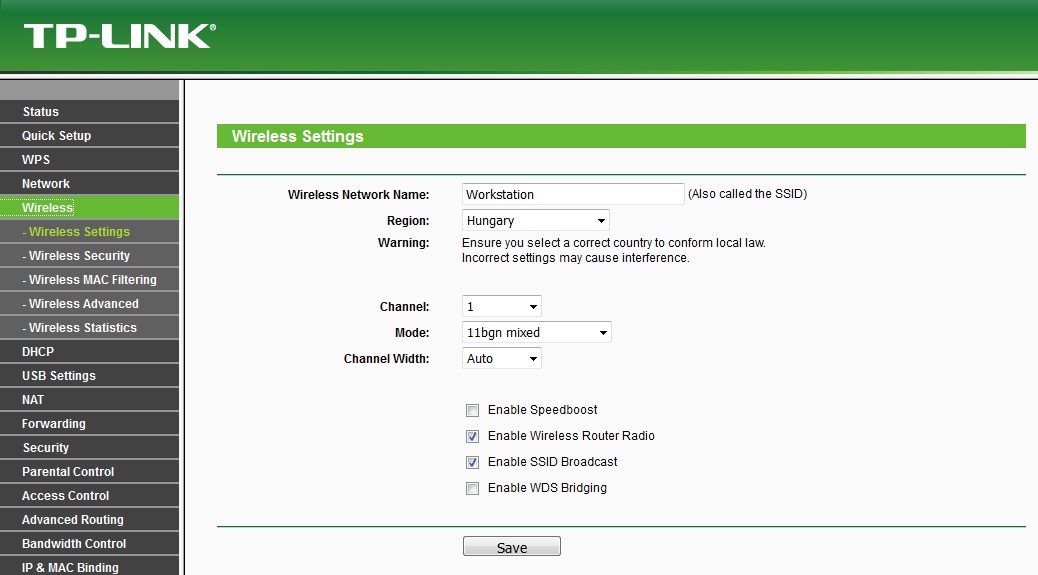Go to Wireless MAC Filtering

coord(89,279)
